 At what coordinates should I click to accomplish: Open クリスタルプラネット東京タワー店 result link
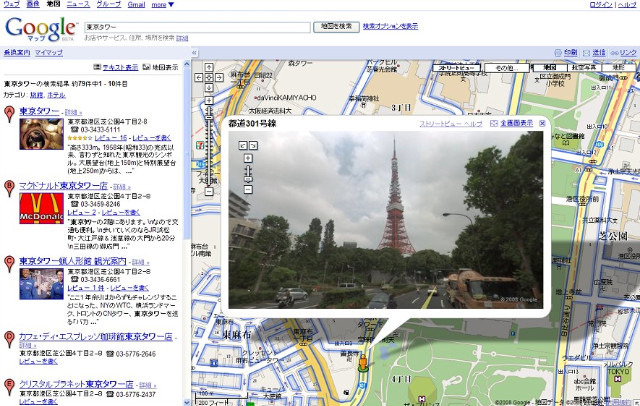(76, 384)
